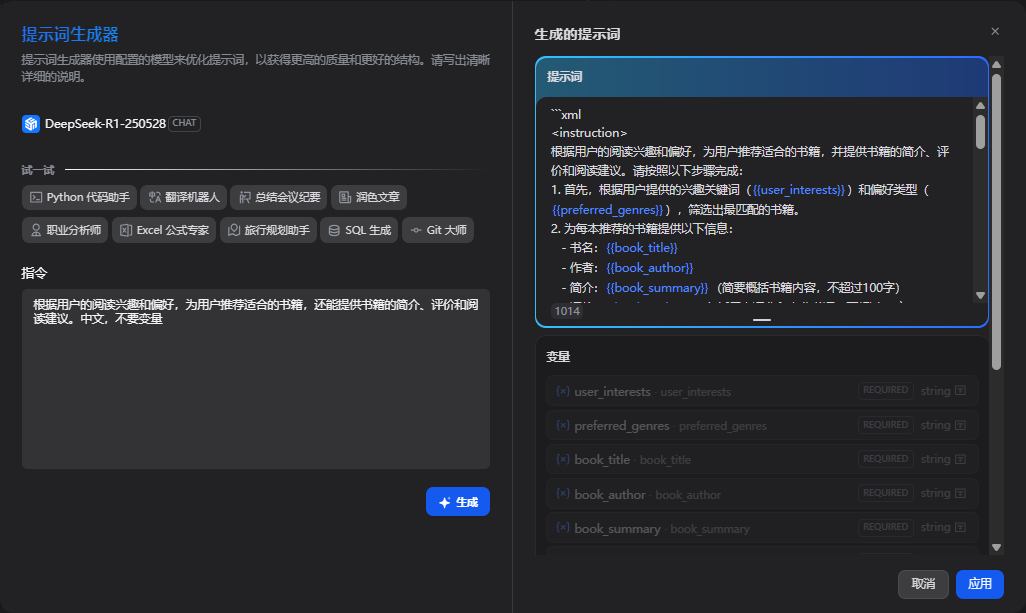
Task: Click the translate icon on 翻译机器人
Action: (154, 197)
